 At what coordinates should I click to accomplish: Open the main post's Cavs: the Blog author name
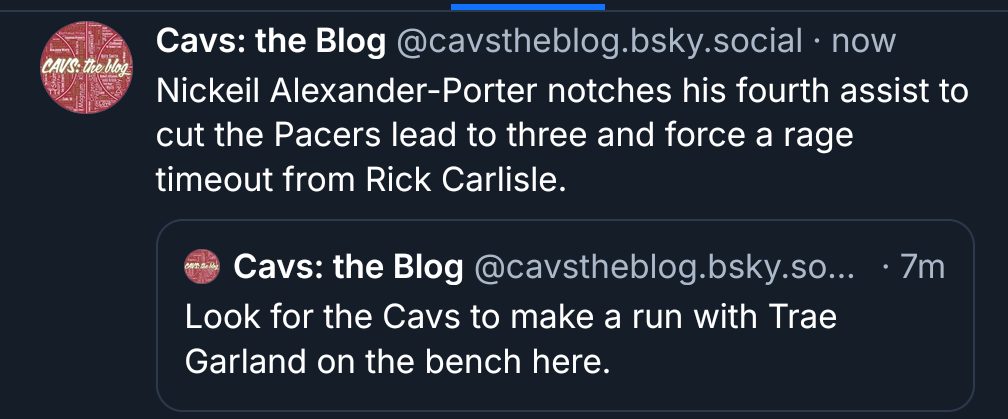click(x=271, y=42)
